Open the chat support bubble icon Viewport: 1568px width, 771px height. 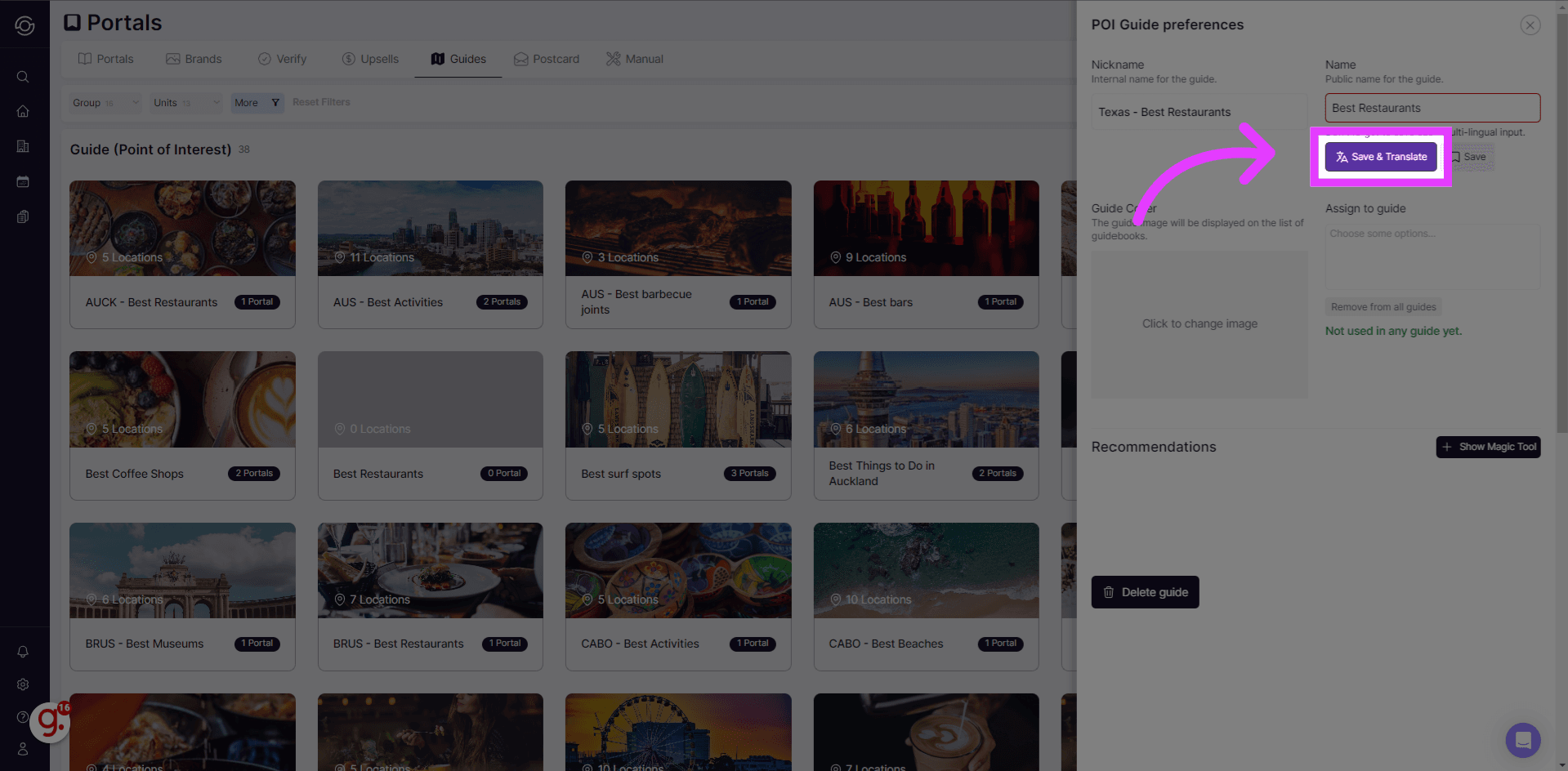[1522, 740]
